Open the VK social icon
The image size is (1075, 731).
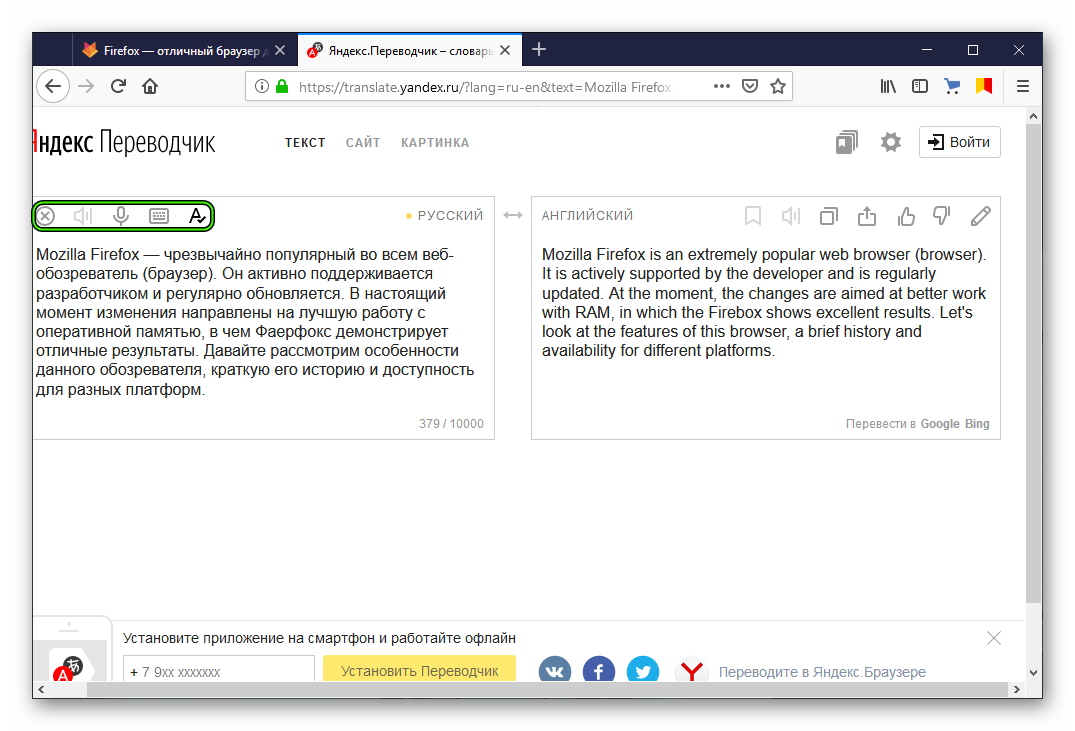(555, 669)
